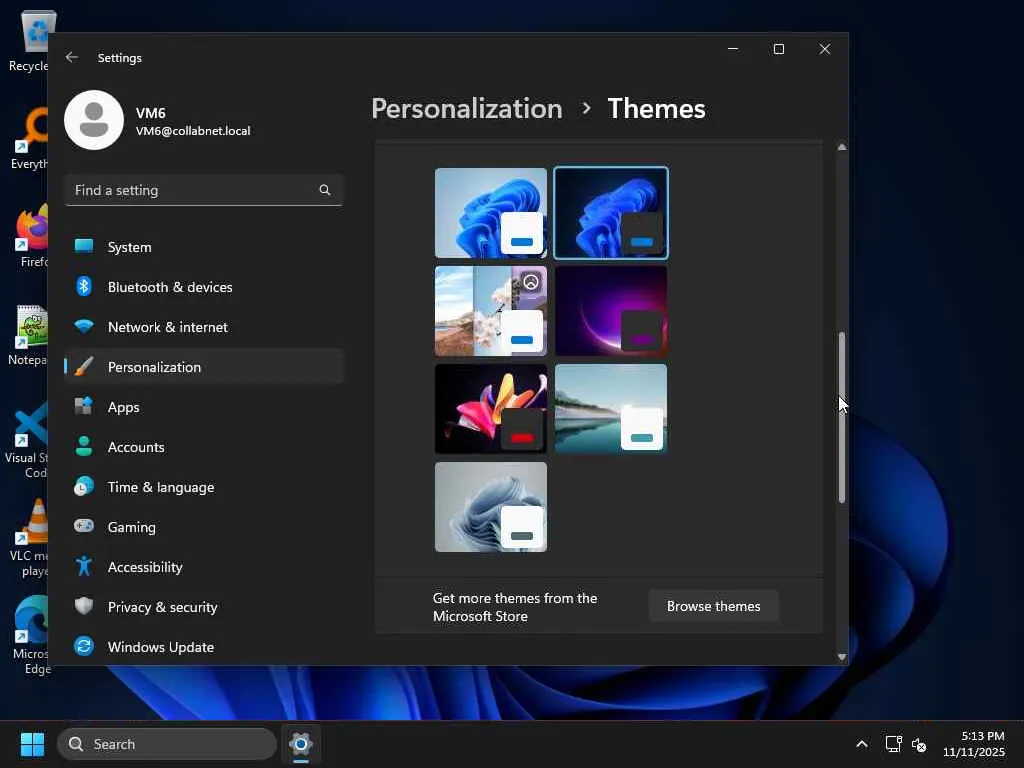Click the System monitor icon in sidebar
This screenshot has width=1024, height=768.
[84, 247]
